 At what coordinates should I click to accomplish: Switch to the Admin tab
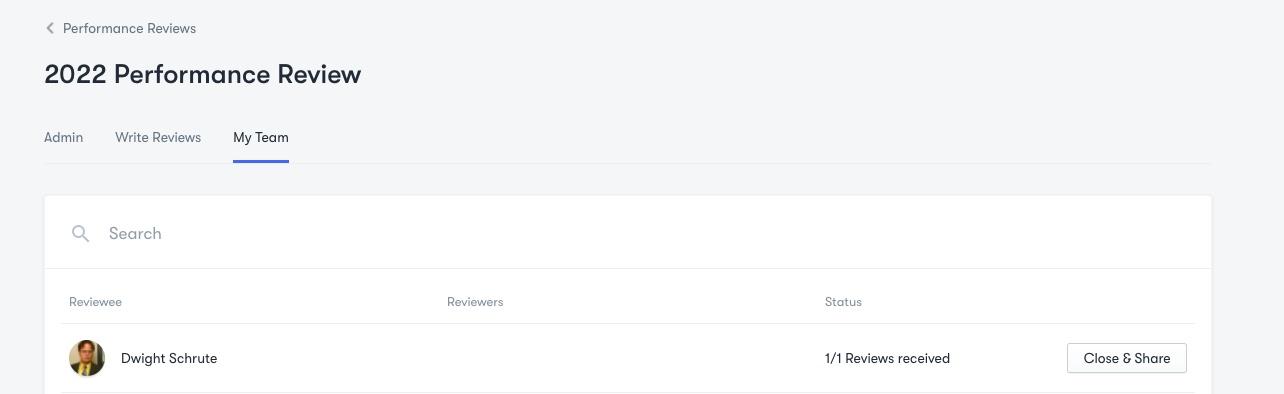(x=63, y=137)
